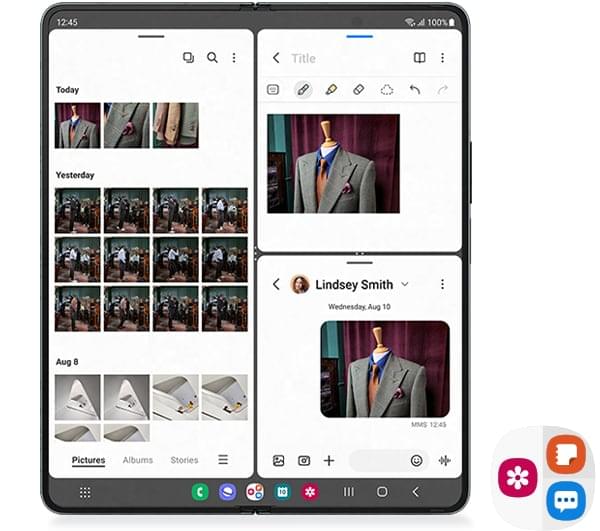Tap voice recording icon in Messages
Image resolution: width=600 pixels, height=531 pixels.
444,461
